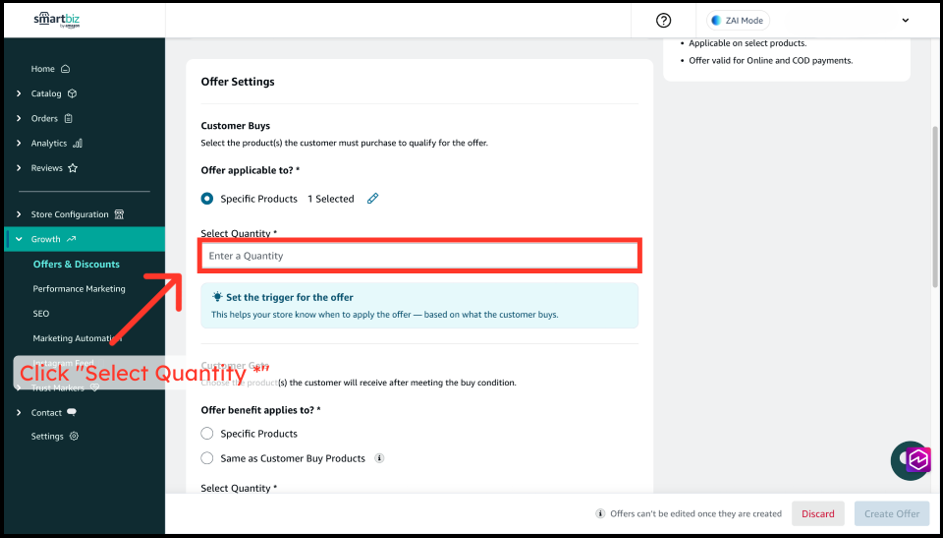The width and height of the screenshot is (943, 538).
Task: Click the Discard button
Action: click(x=817, y=514)
